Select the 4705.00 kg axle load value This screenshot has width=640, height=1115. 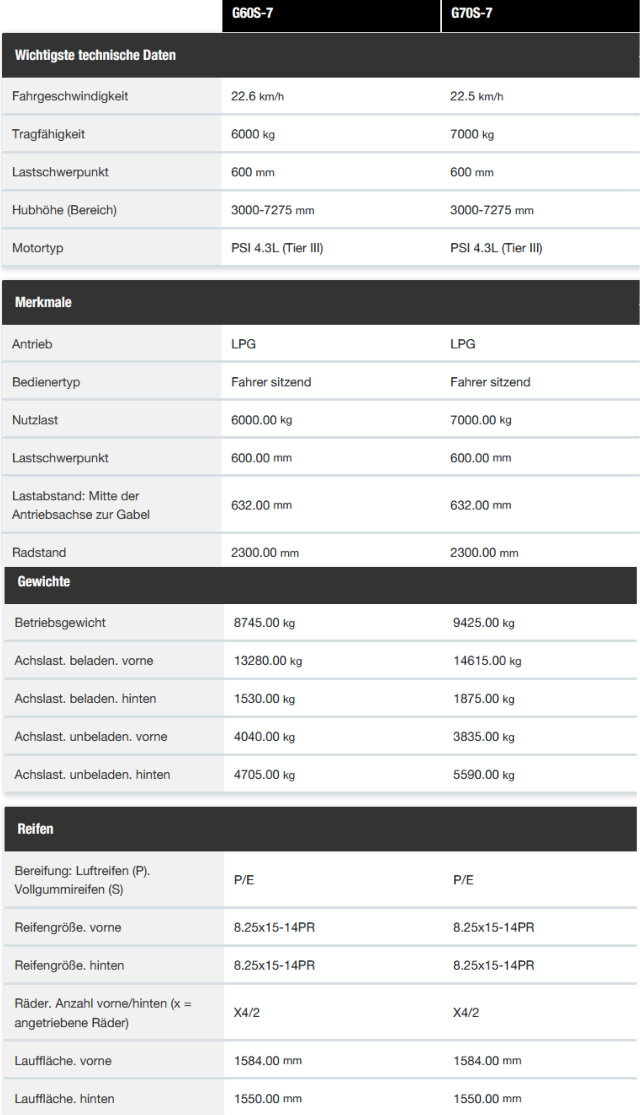[265, 775]
